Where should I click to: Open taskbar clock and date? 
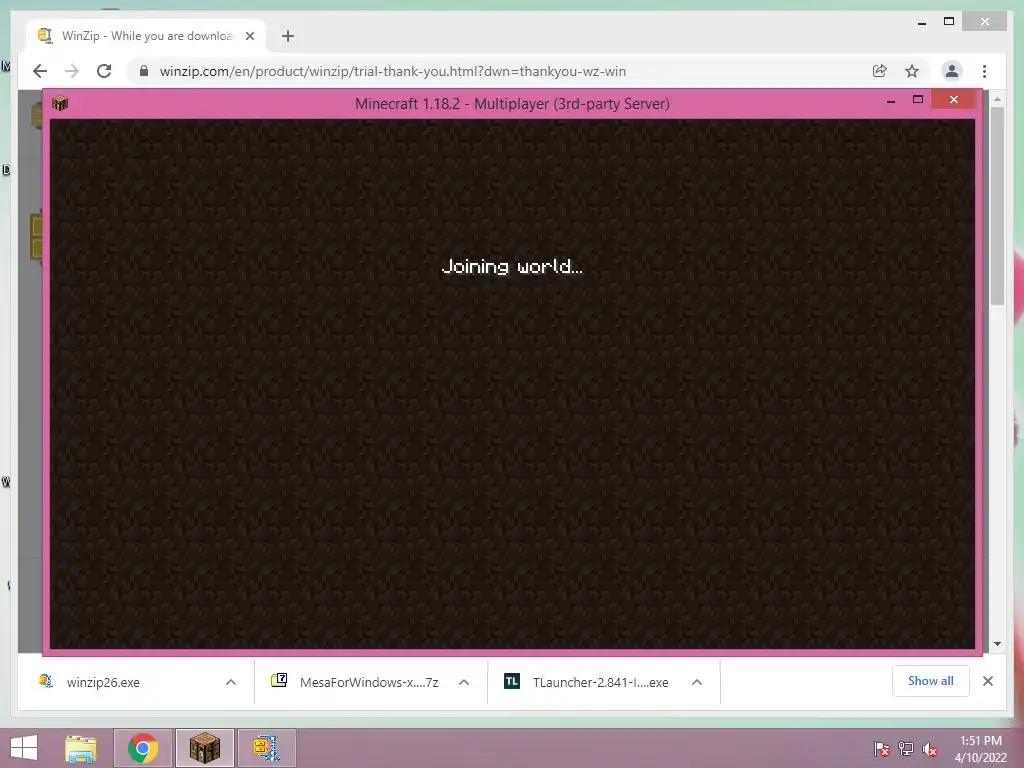(980, 749)
